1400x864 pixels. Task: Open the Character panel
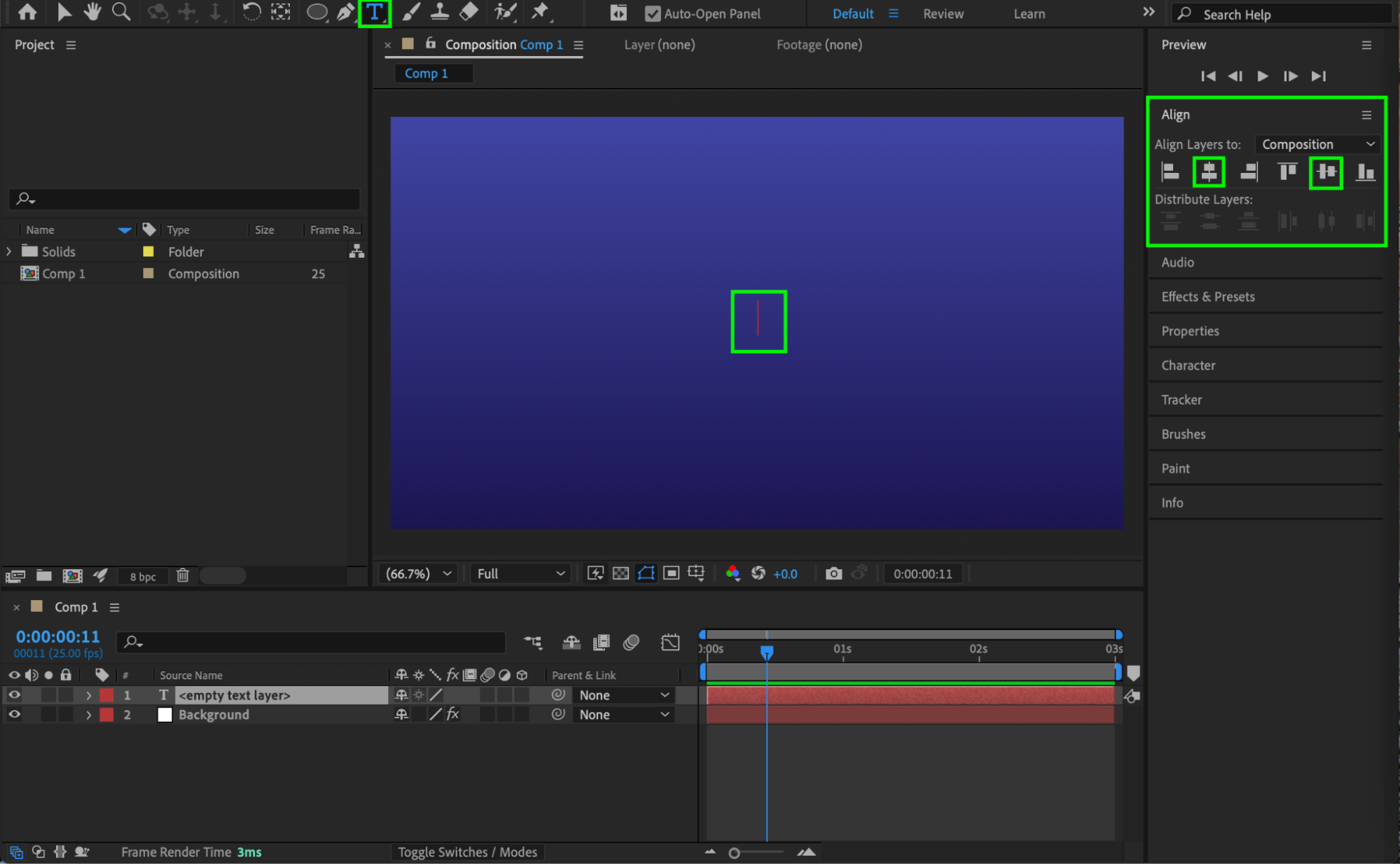[1188, 365]
